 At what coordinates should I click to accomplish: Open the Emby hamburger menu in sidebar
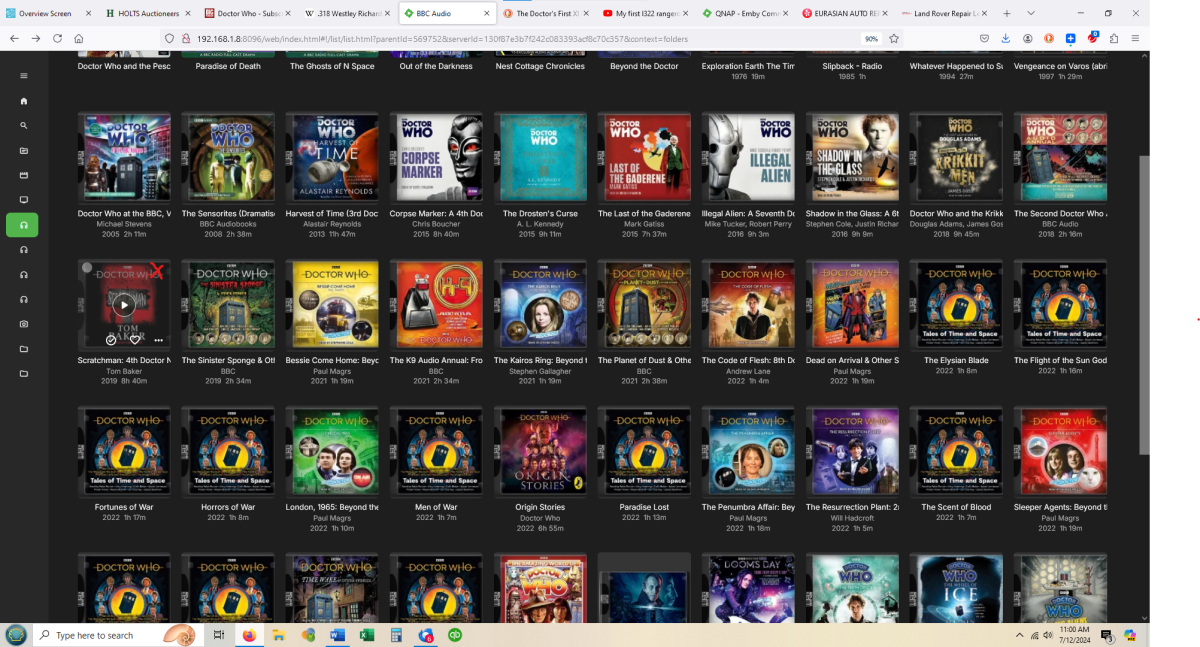coord(24,76)
